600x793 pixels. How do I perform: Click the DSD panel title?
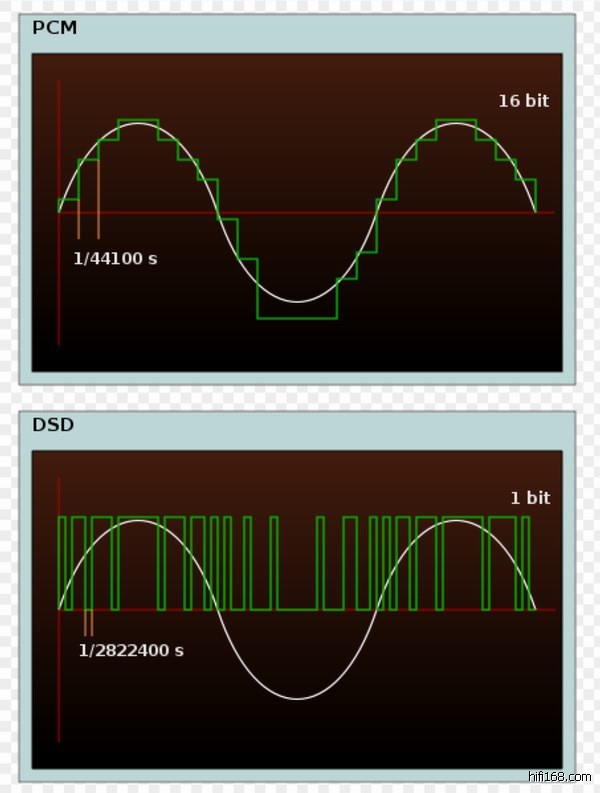(54, 425)
